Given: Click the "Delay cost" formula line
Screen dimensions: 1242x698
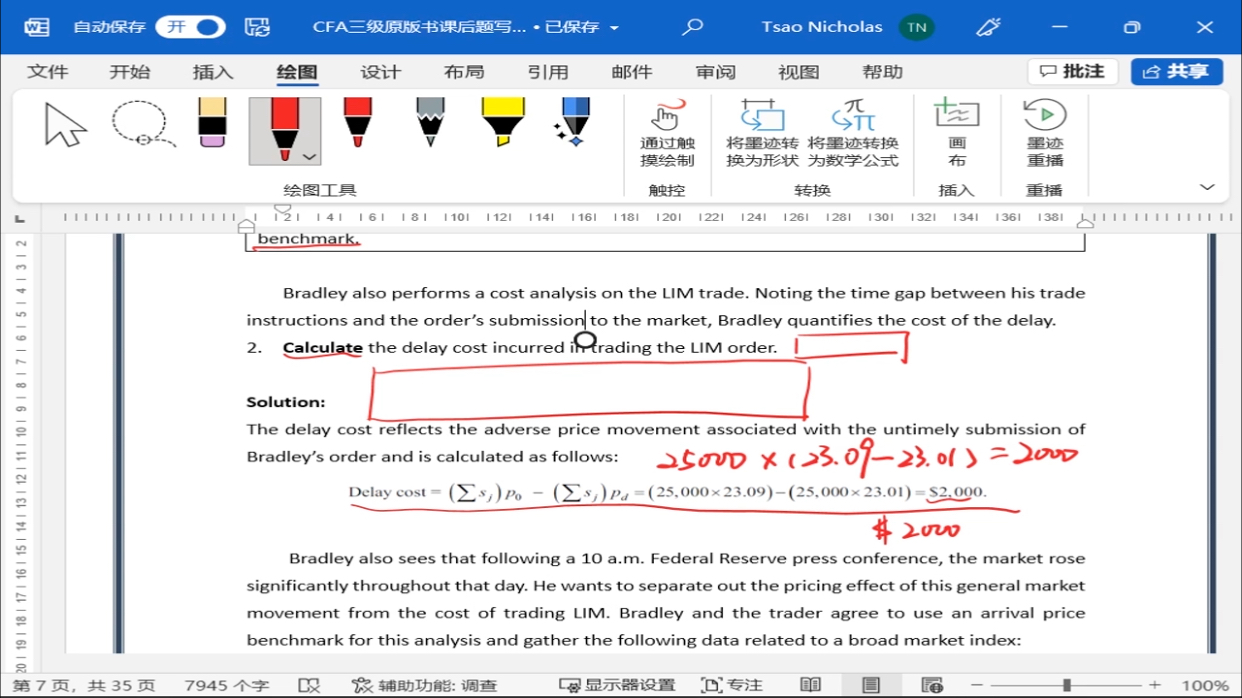Looking at the screenshot, I should pos(667,492).
